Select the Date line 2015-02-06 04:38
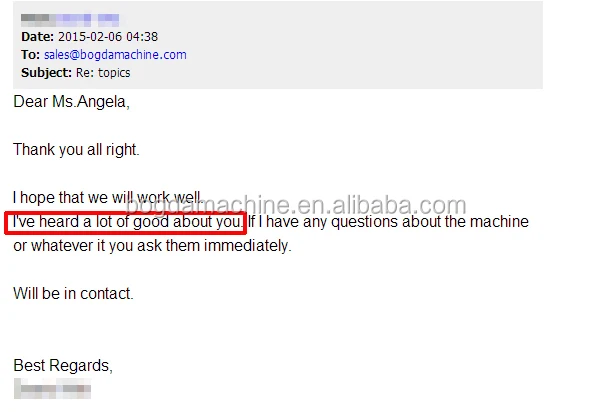The image size is (591, 412). click(x=89, y=37)
